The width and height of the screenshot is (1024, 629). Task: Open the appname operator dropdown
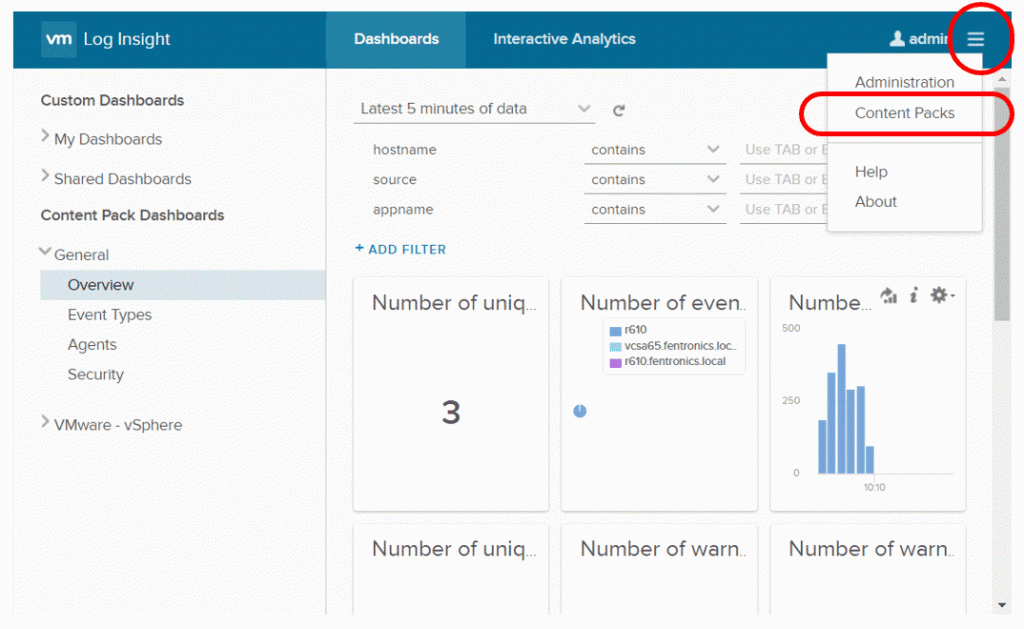[x=655, y=210]
